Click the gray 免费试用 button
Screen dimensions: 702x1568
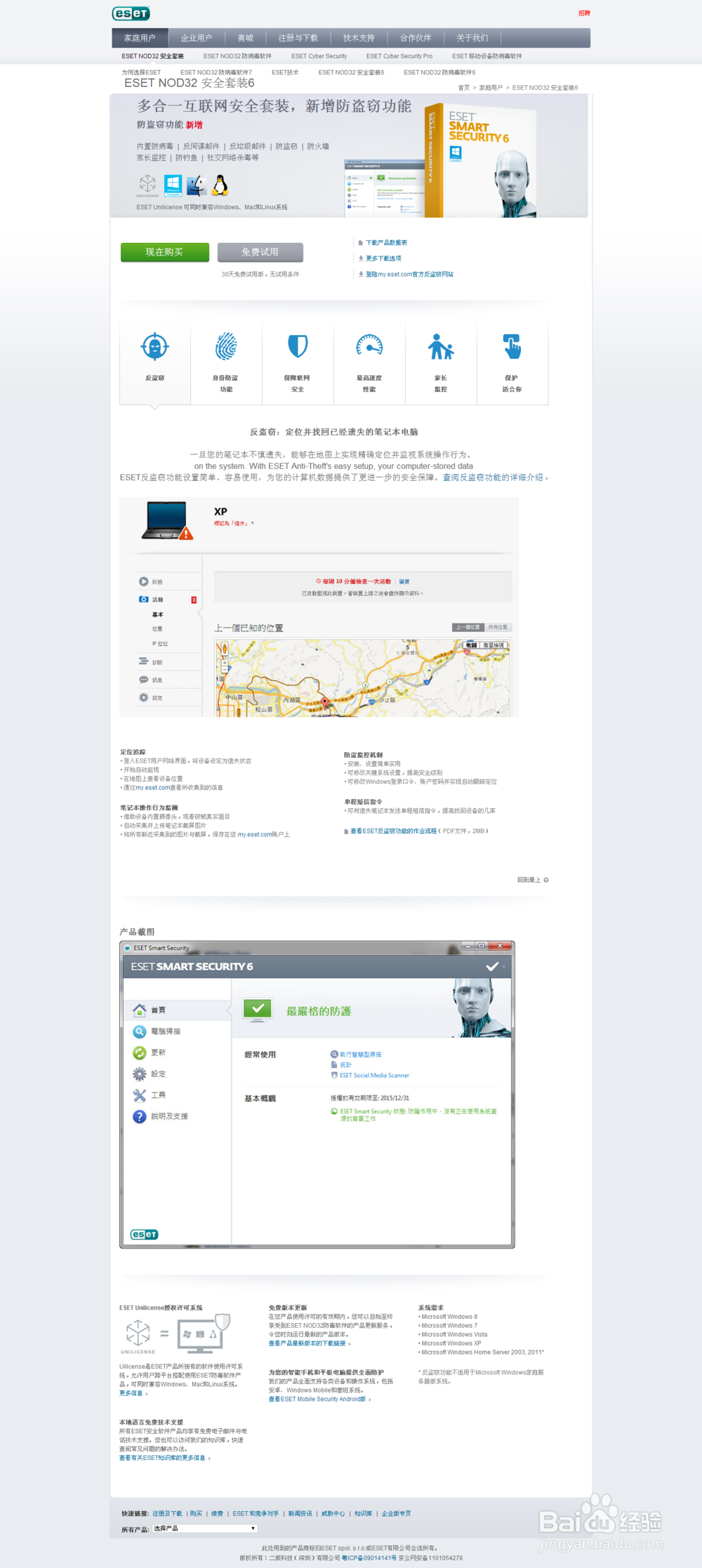coord(260,252)
